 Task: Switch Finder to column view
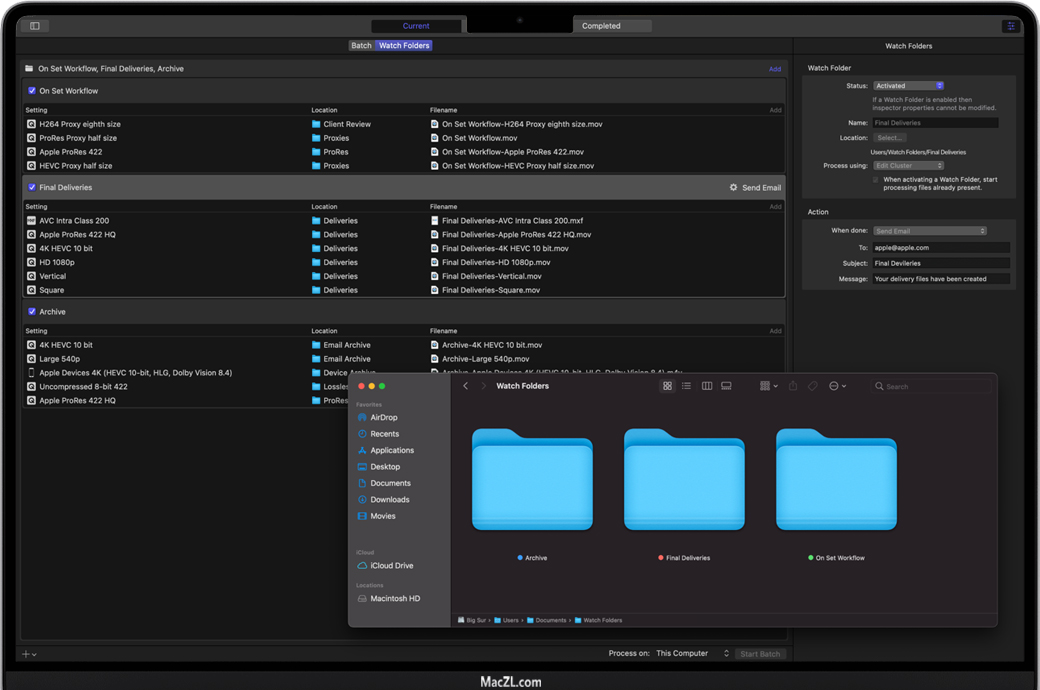707,386
